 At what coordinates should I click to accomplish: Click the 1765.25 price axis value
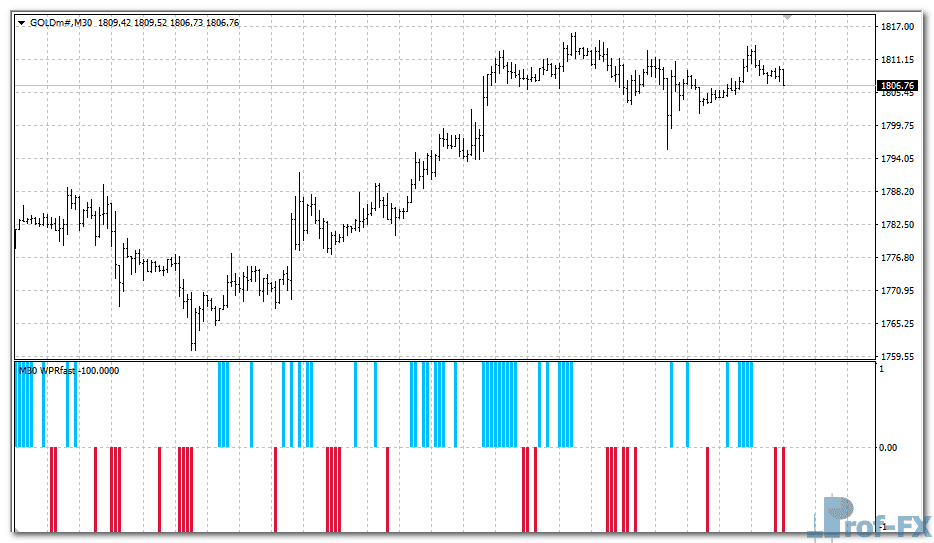click(896, 324)
